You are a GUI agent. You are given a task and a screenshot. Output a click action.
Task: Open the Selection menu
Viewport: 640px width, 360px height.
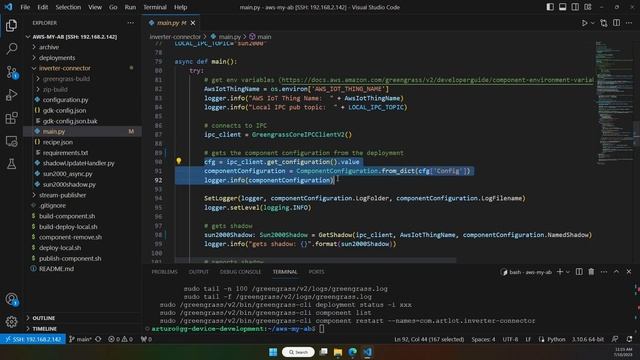coord(68,7)
